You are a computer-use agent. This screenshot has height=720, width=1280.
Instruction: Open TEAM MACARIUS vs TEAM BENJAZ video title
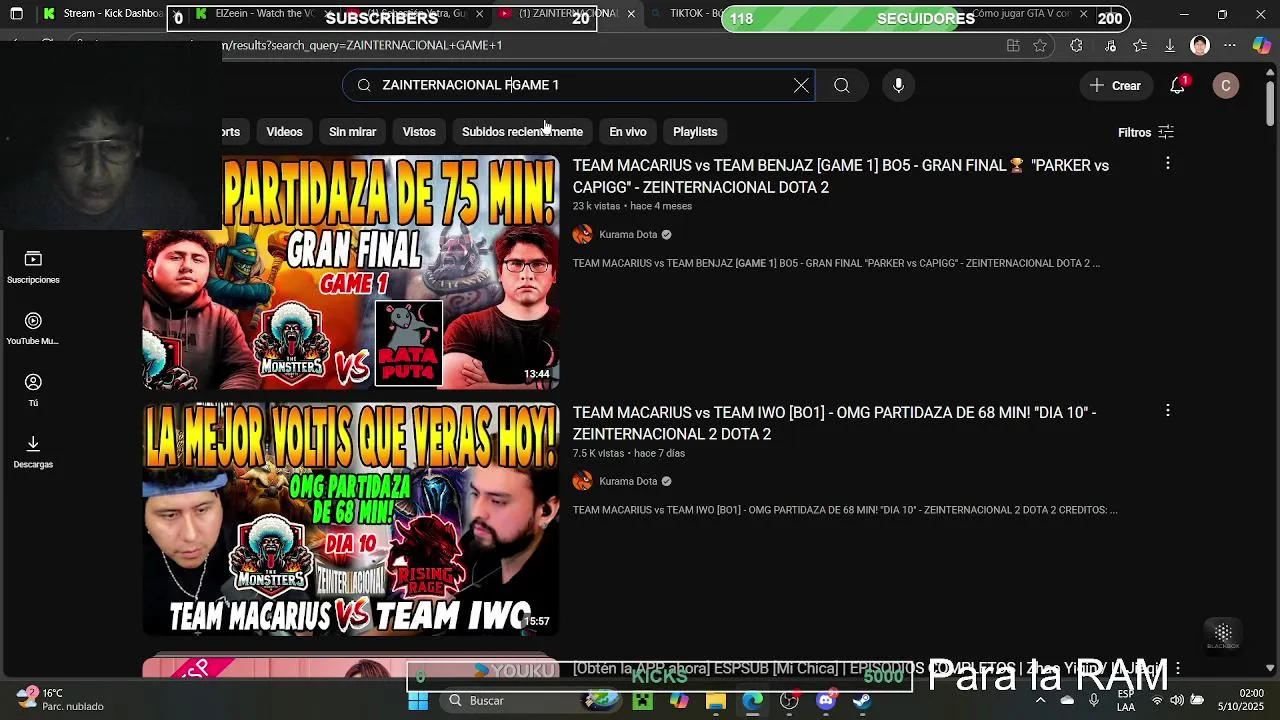click(x=840, y=176)
